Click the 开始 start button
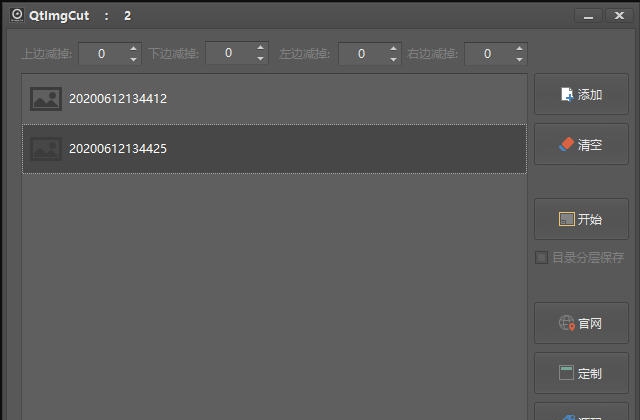640x420 pixels. [581, 219]
